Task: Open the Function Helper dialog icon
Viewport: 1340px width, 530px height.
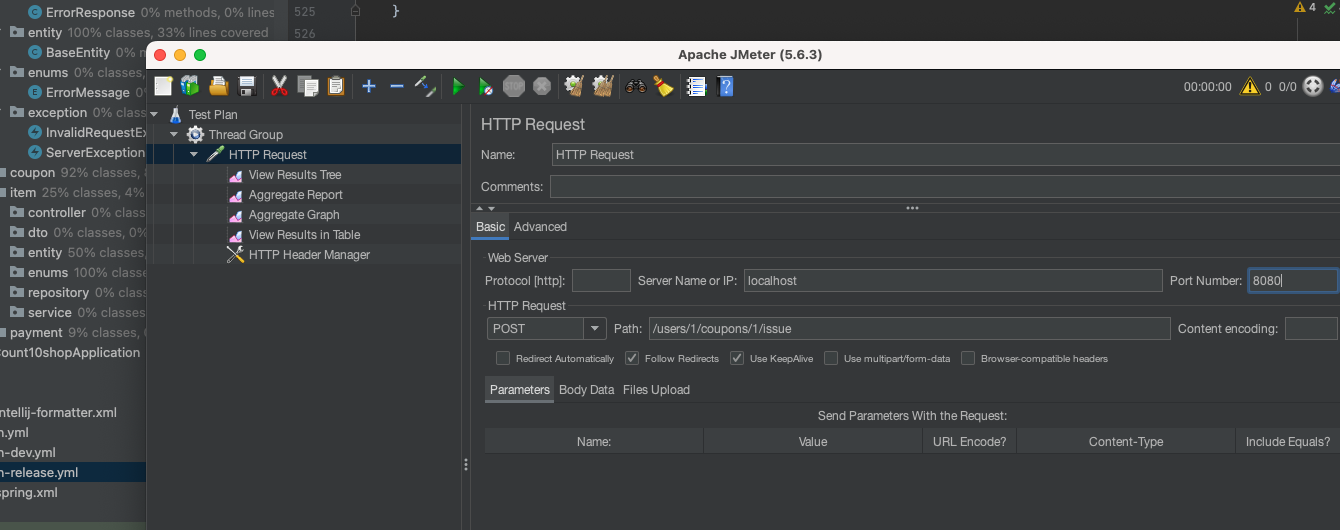Action: coord(697,86)
